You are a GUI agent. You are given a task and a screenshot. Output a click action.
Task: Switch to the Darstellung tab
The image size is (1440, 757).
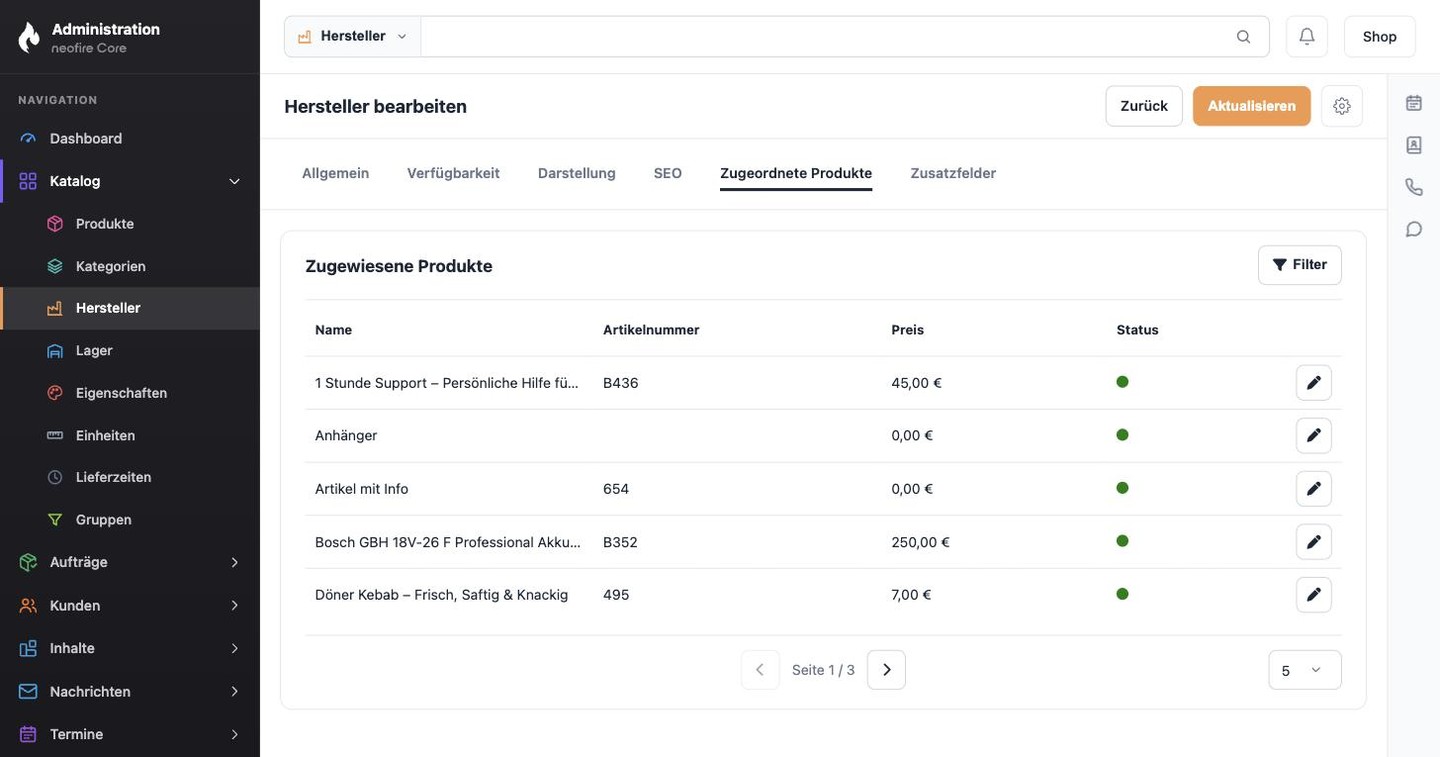click(577, 173)
